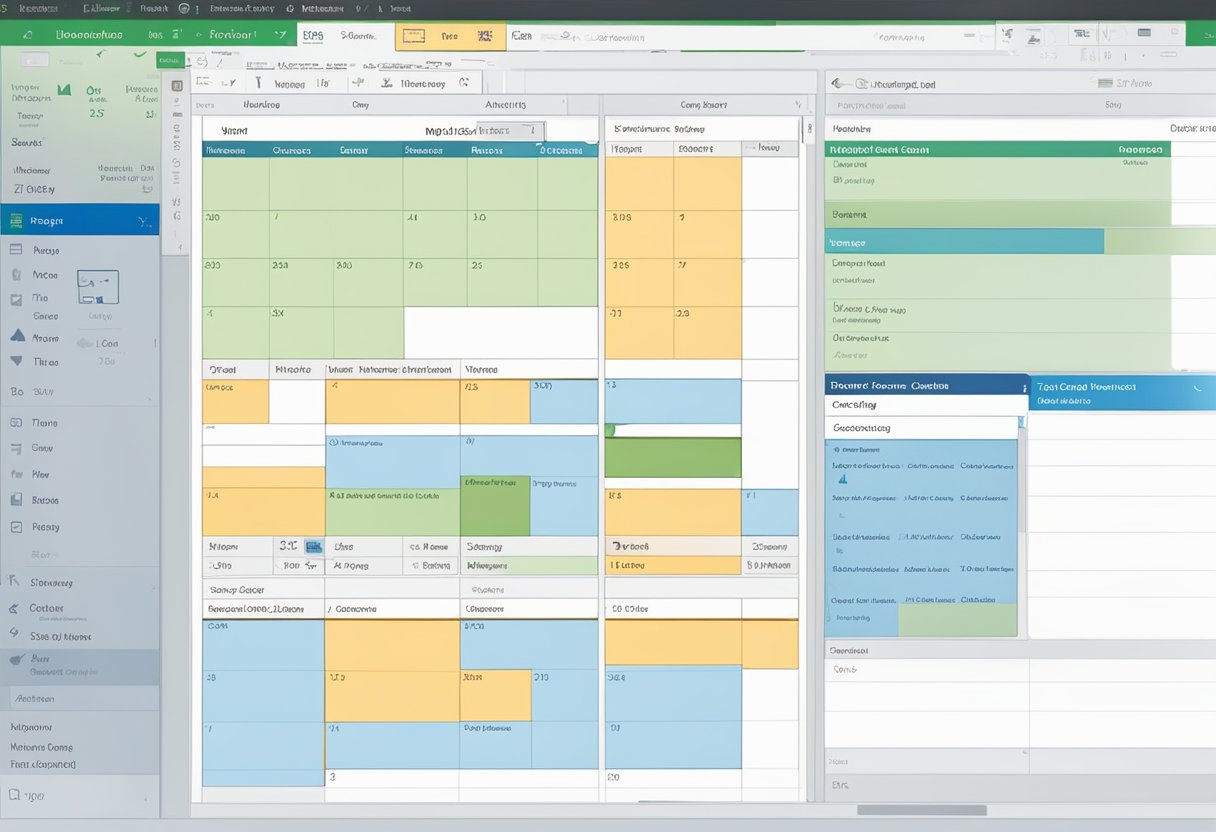Click the highlighted Bar entry in the sidebar
This screenshot has width=1216, height=832.
coord(60,658)
